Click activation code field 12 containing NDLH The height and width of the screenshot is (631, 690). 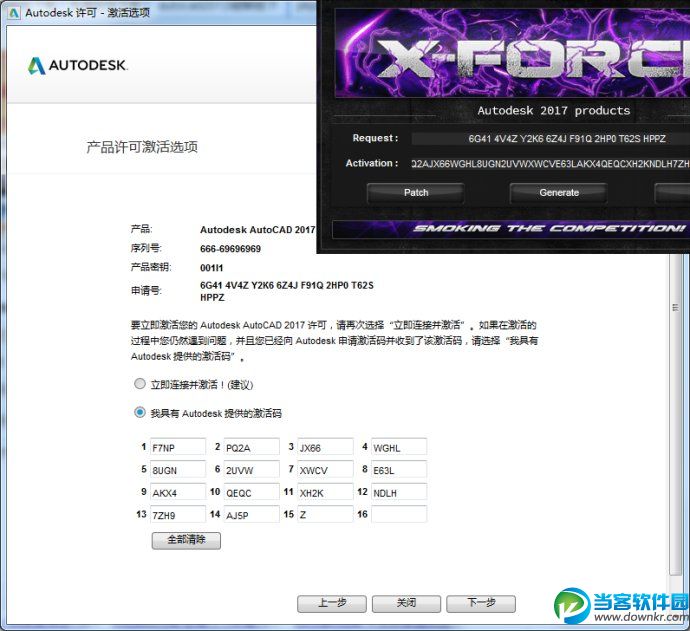pyautogui.click(x=399, y=492)
